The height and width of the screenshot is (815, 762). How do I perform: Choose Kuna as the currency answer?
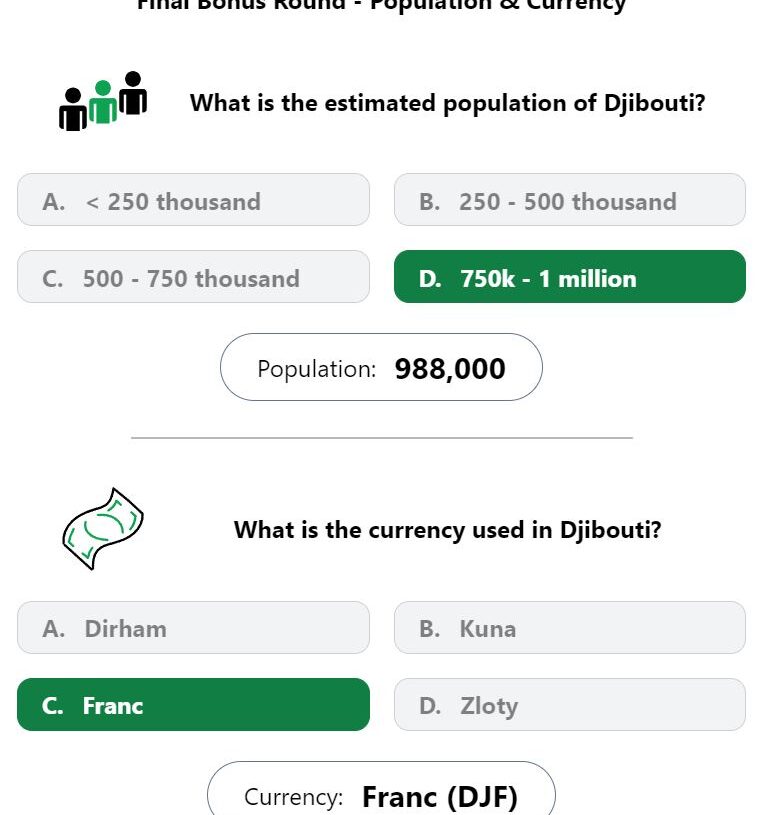[x=570, y=627]
